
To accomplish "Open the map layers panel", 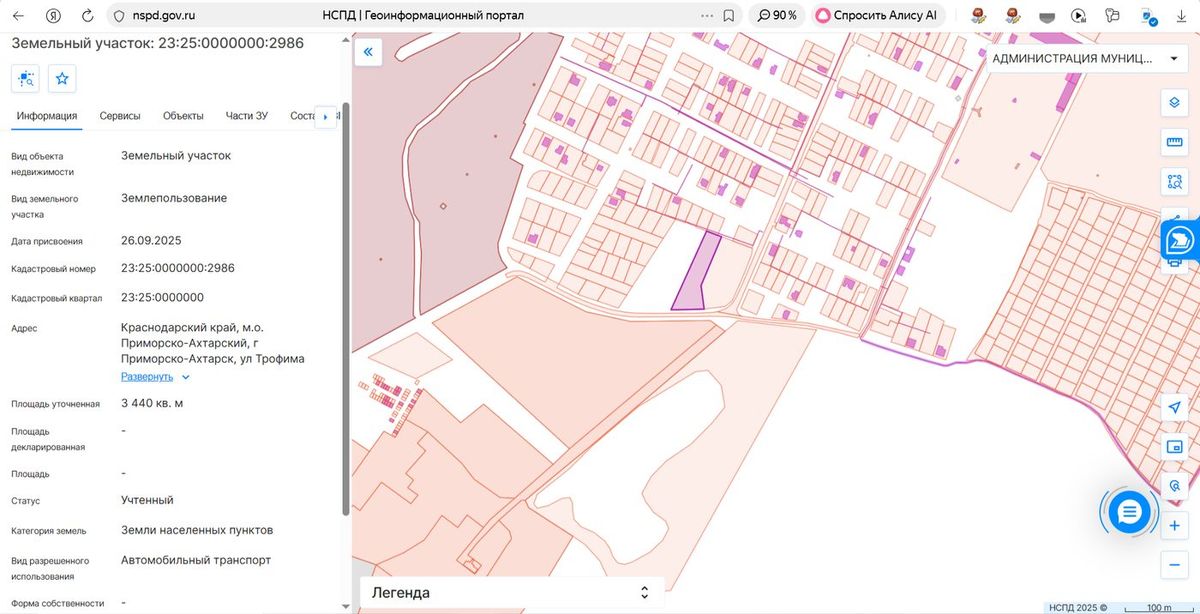I will (x=1174, y=104).
